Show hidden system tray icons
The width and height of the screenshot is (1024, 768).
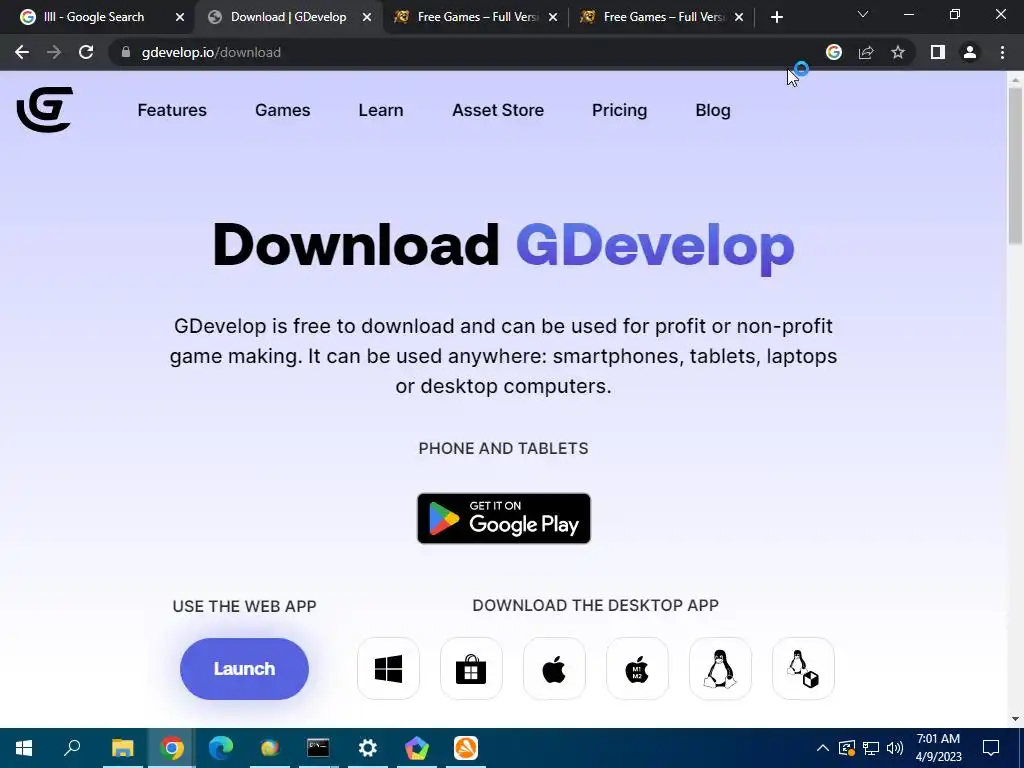coord(823,748)
